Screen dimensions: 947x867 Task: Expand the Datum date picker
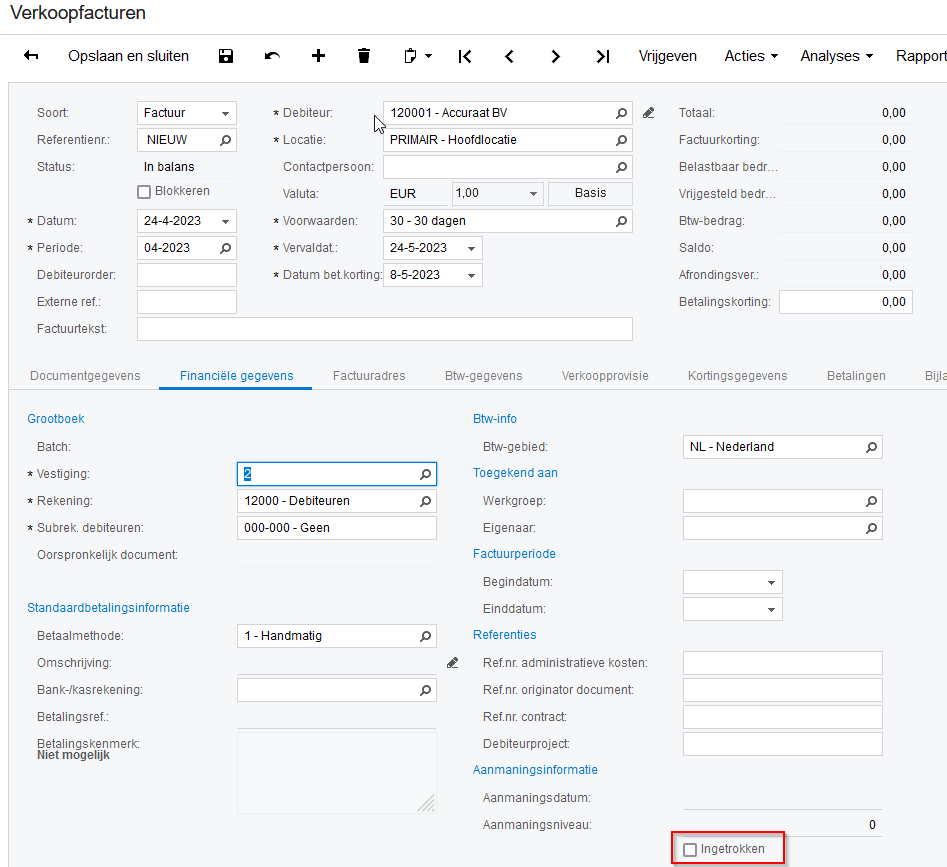pyautogui.click(x=227, y=221)
